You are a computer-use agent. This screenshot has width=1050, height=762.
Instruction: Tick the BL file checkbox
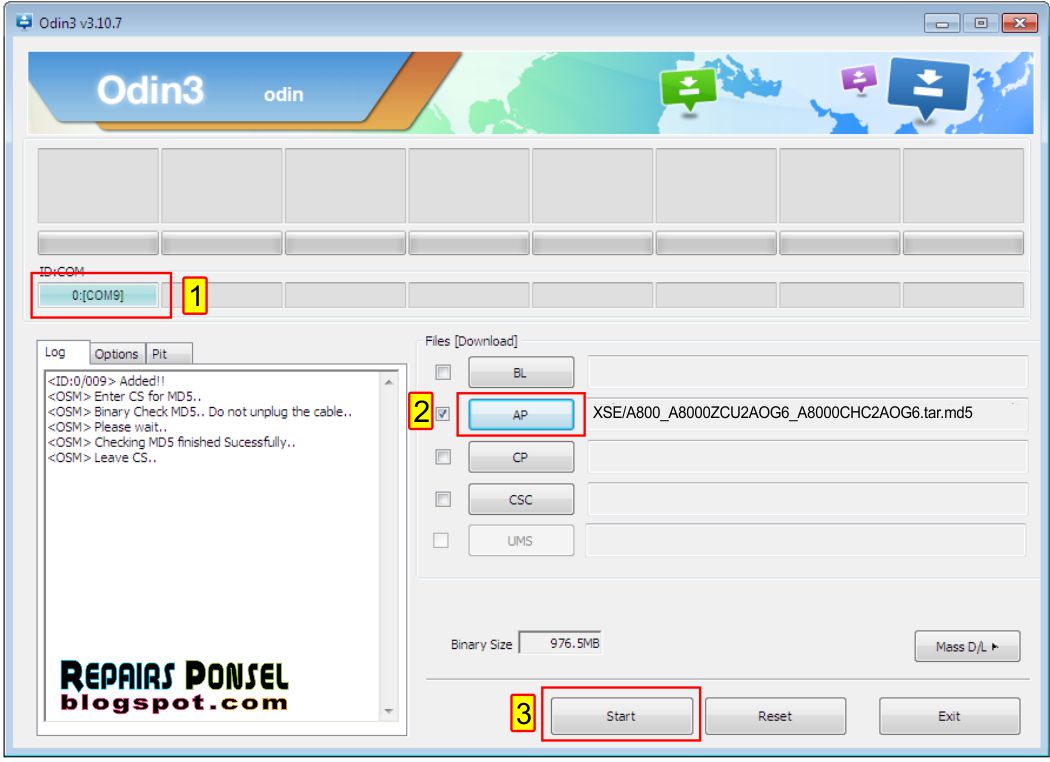(x=443, y=372)
